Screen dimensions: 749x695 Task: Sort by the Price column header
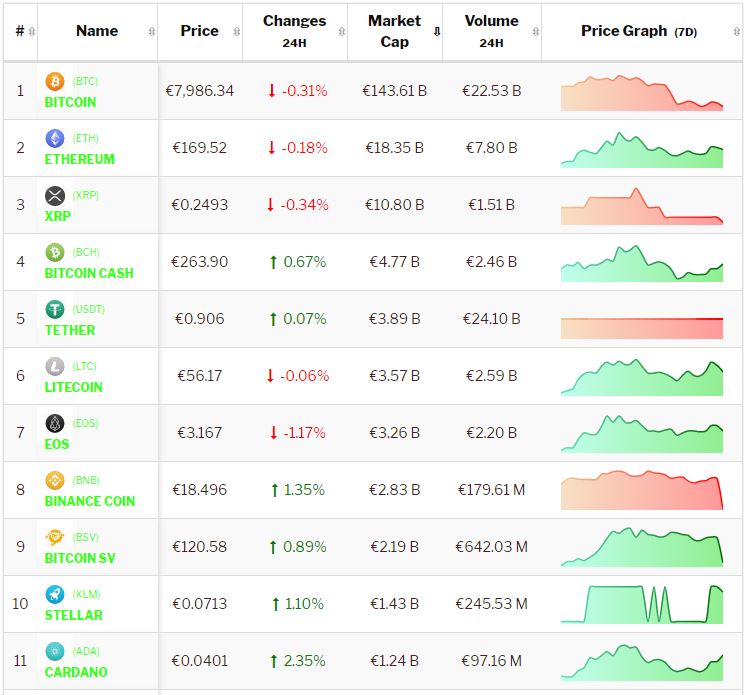click(x=199, y=31)
